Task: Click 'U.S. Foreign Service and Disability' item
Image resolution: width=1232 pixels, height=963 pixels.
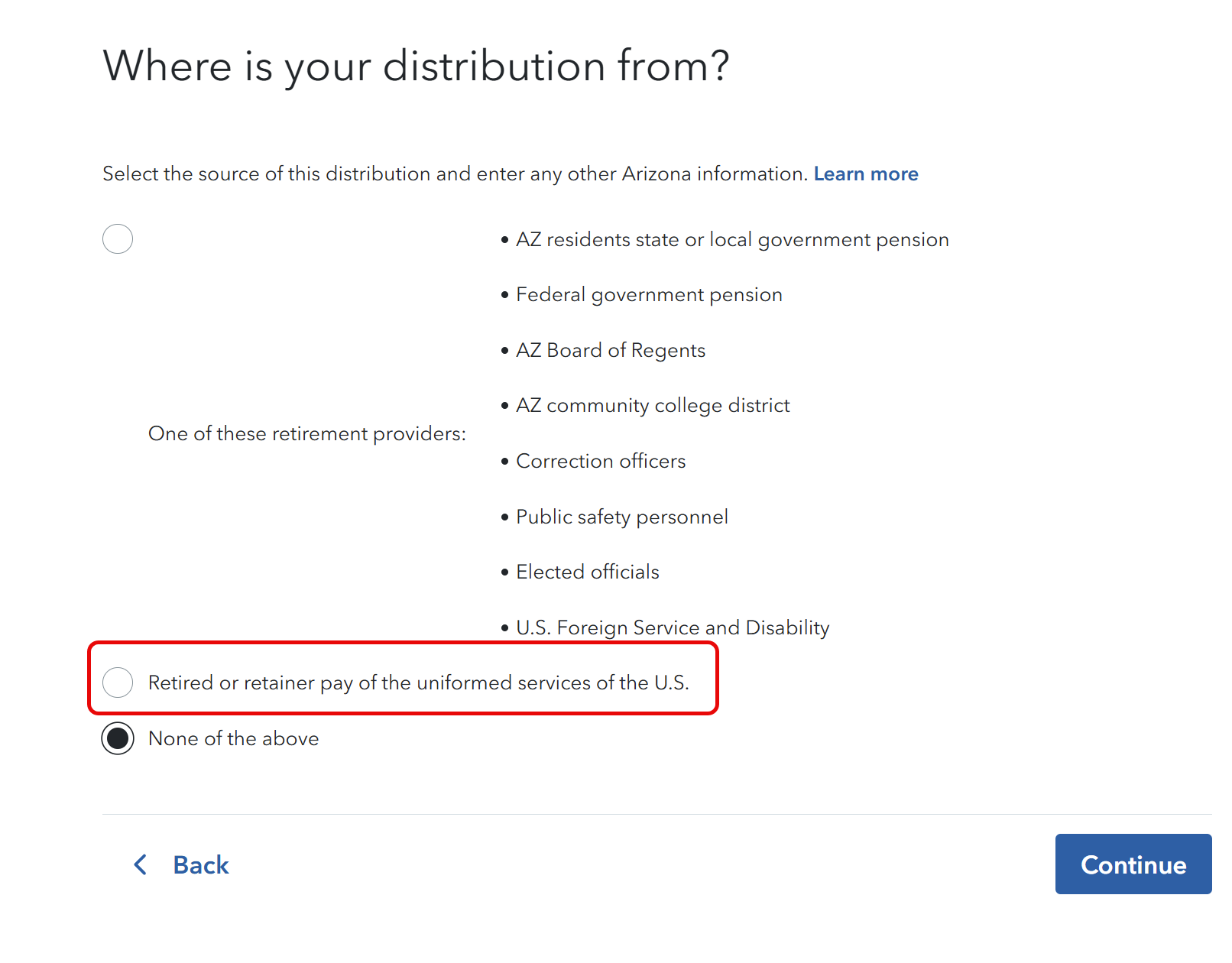Action: 672,627
